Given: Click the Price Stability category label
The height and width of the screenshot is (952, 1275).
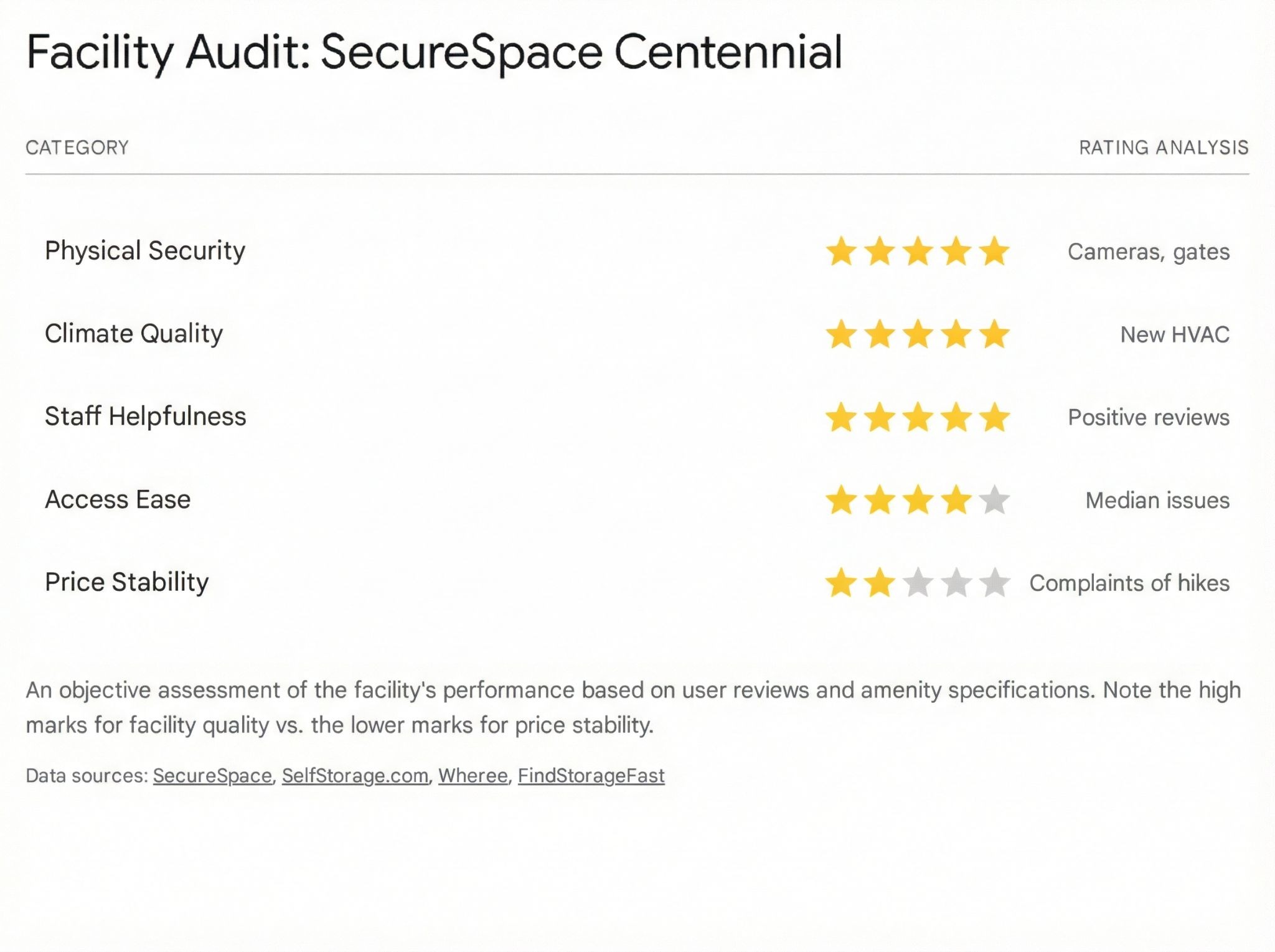Looking at the screenshot, I should point(127,582).
